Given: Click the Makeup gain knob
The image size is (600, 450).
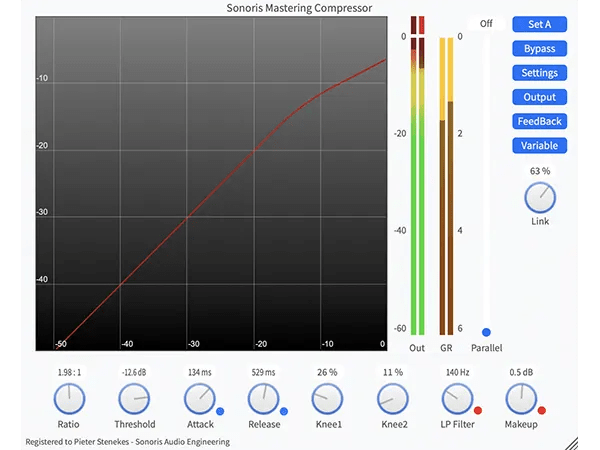Looking at the screenshot, I should [x=521, y=399].
